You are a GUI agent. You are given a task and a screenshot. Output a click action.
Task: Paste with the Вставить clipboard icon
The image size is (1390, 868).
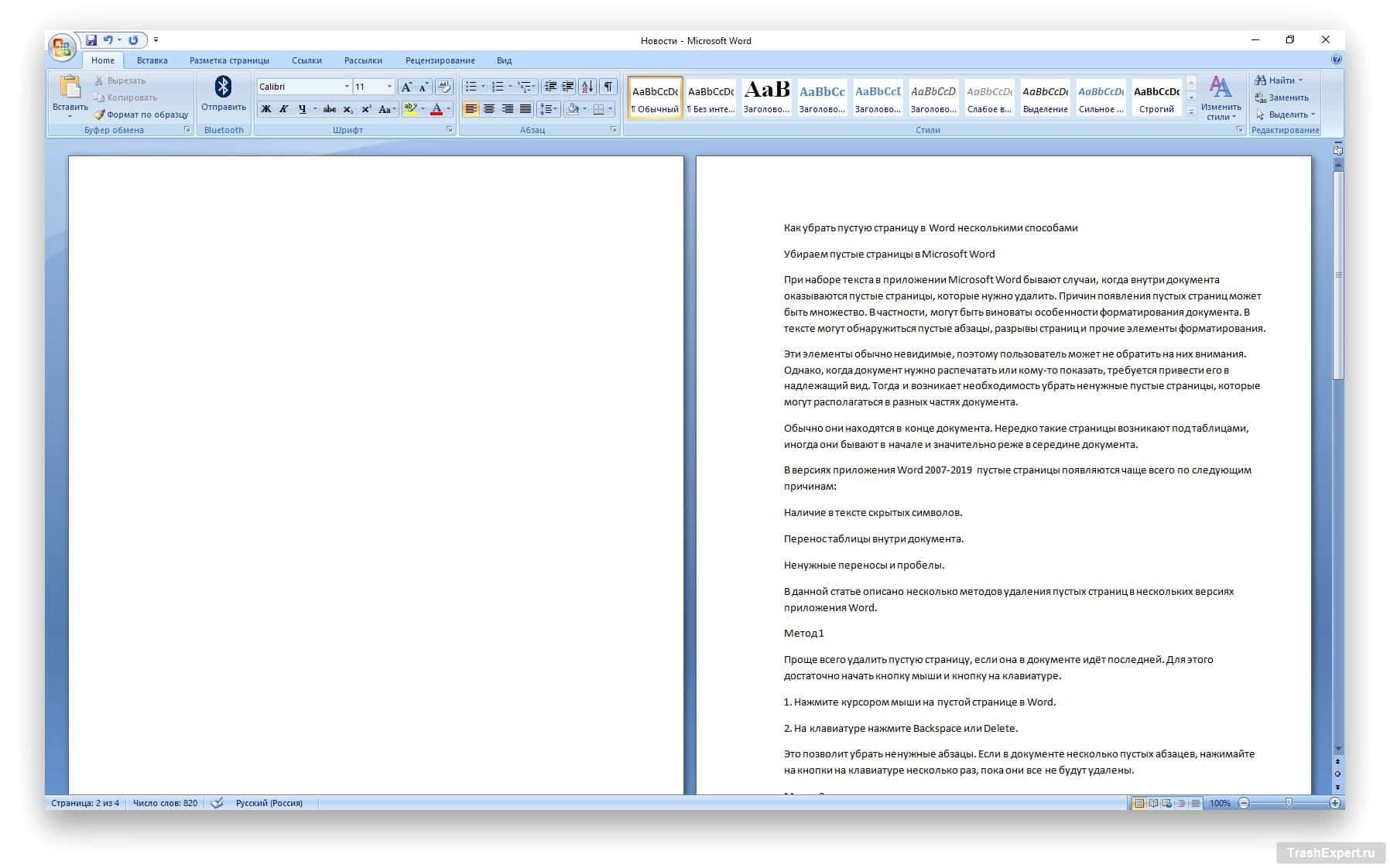(70, 87)
